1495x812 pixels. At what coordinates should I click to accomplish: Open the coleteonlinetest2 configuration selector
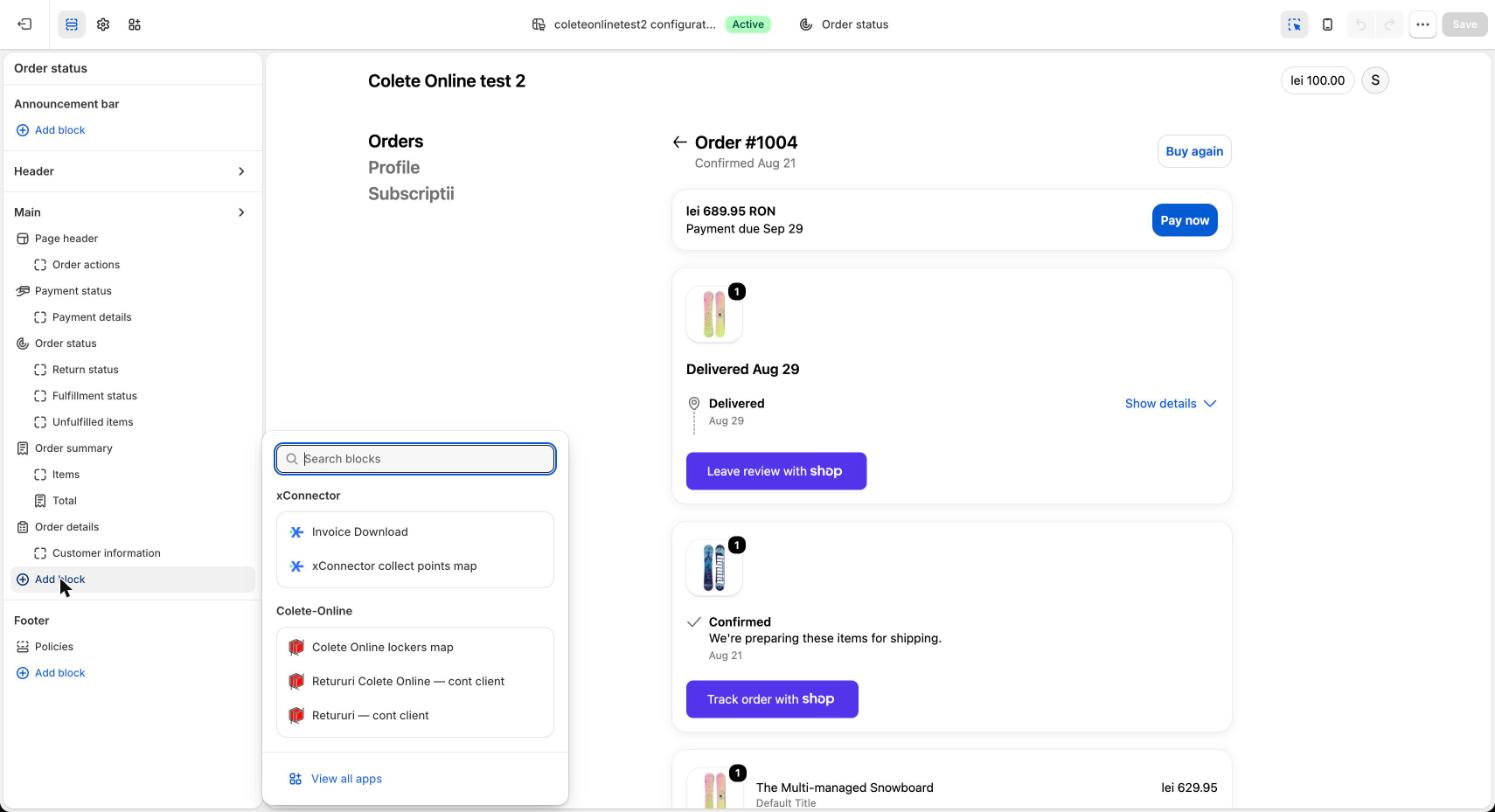click(x=624, y=24)
